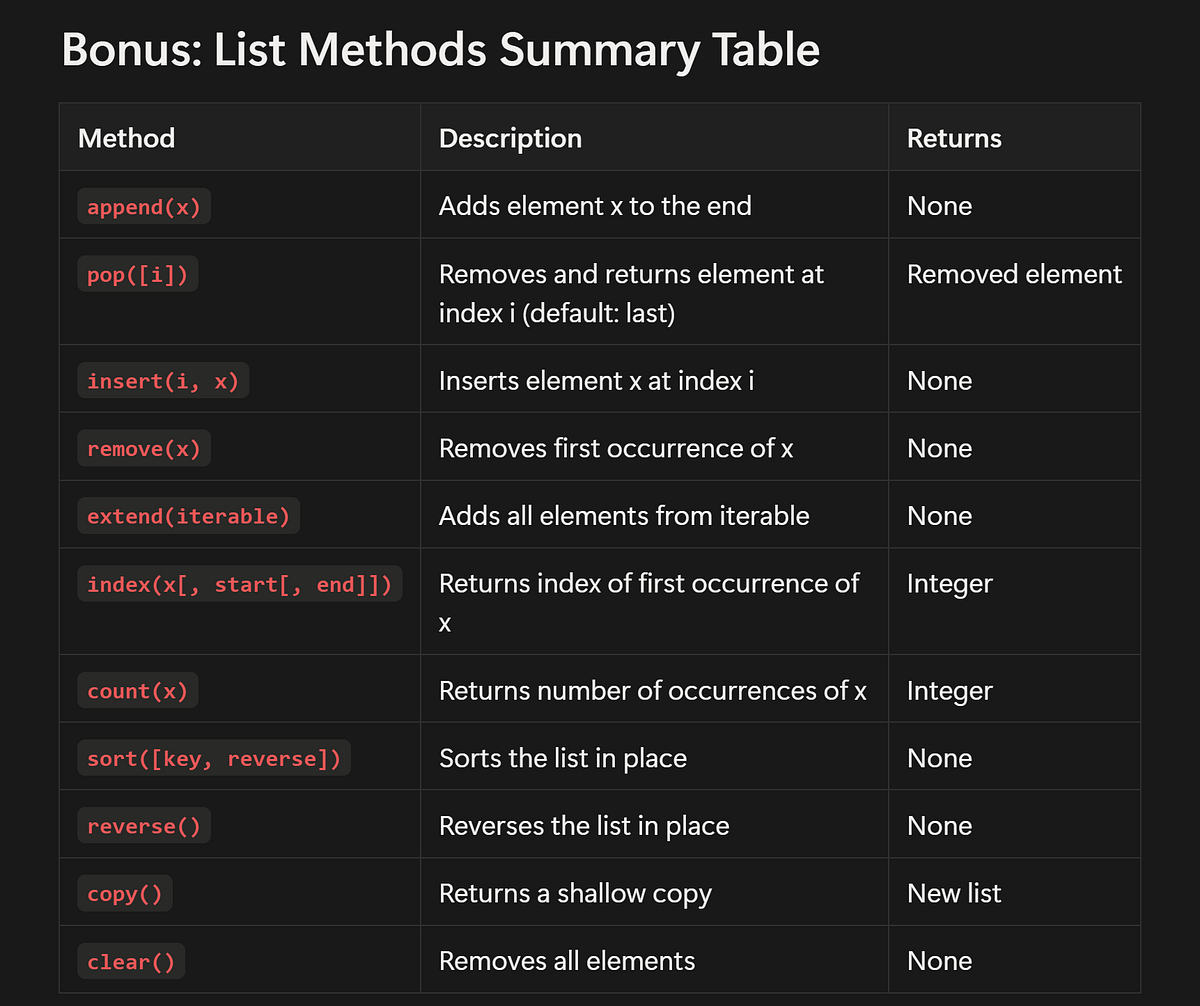Click the remove(x) method cell
Screen dimensions: 1200x1006
coord(144,449)
